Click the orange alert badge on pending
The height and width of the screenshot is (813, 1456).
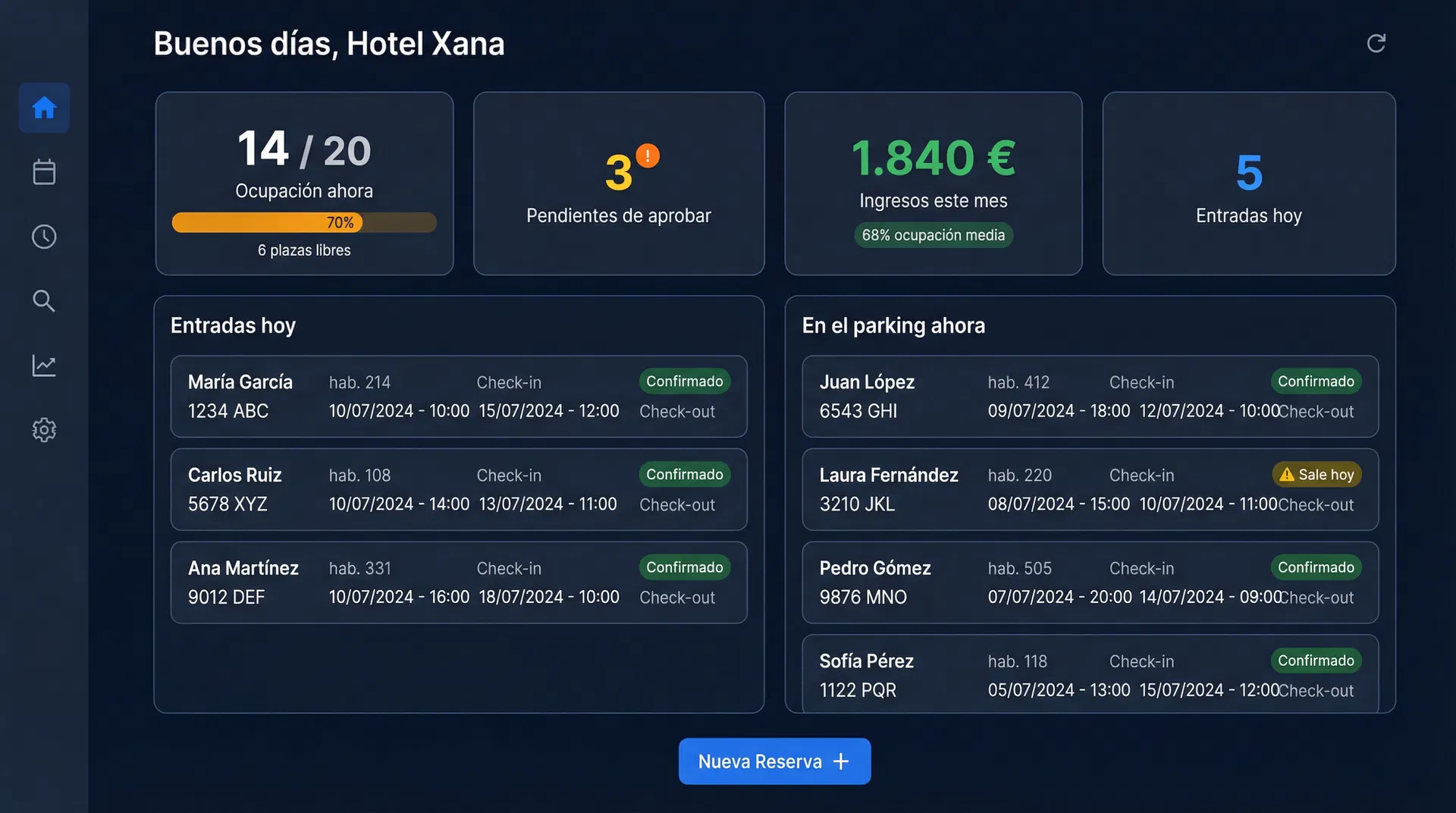click(x=648, y=155)
